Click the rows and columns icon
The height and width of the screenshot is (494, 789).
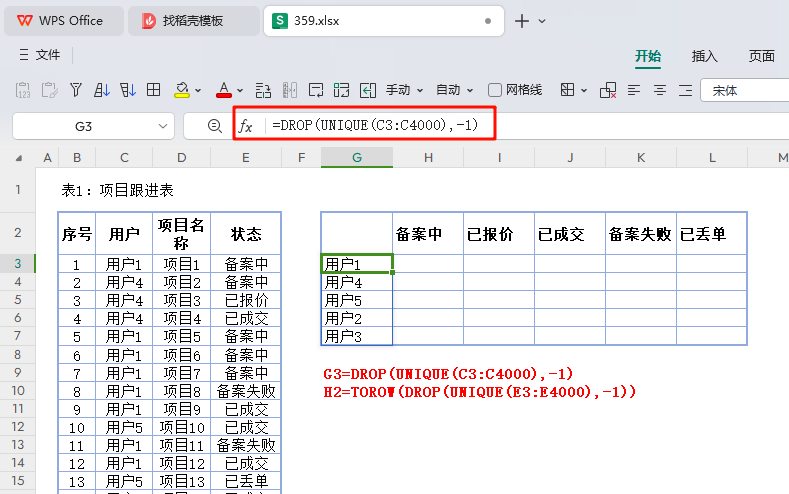click(x=263, y=91)
